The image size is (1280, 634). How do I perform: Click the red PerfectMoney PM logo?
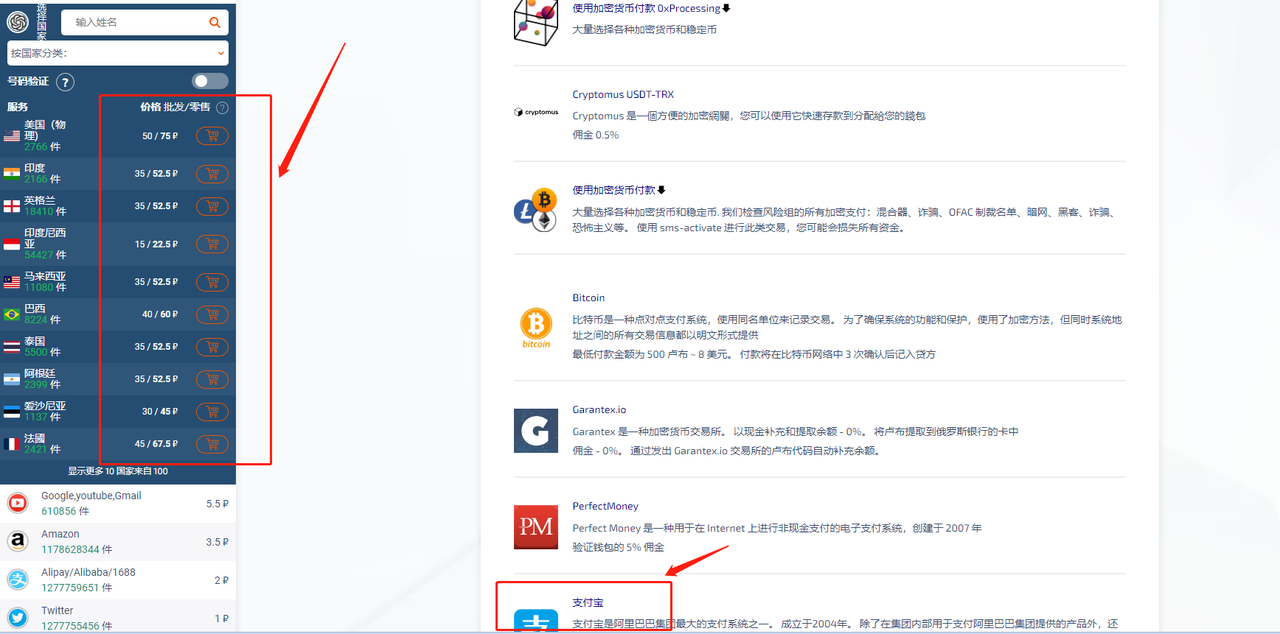(x=536, y=527)
